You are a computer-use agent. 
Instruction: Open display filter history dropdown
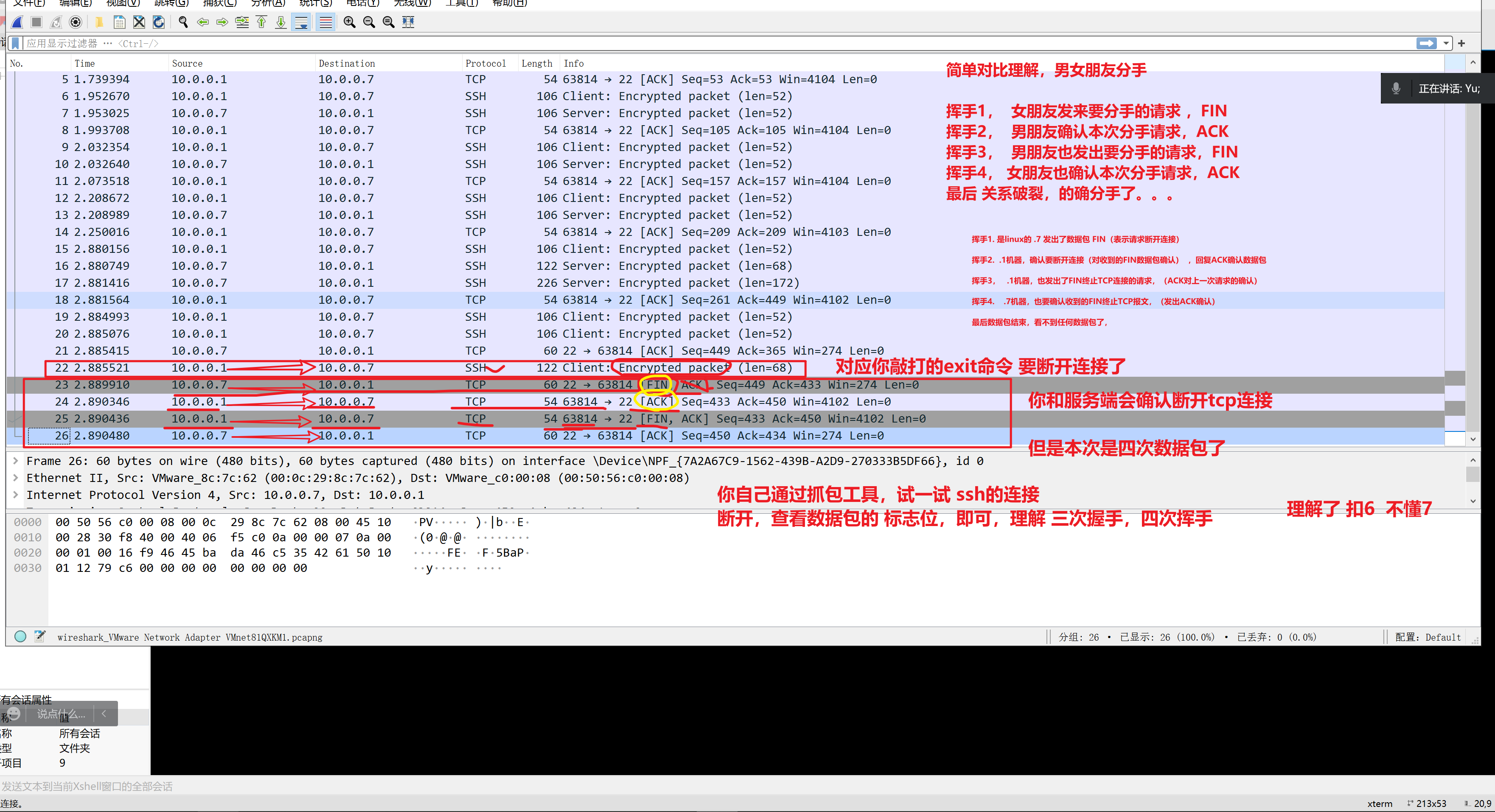coord(1446,44)
